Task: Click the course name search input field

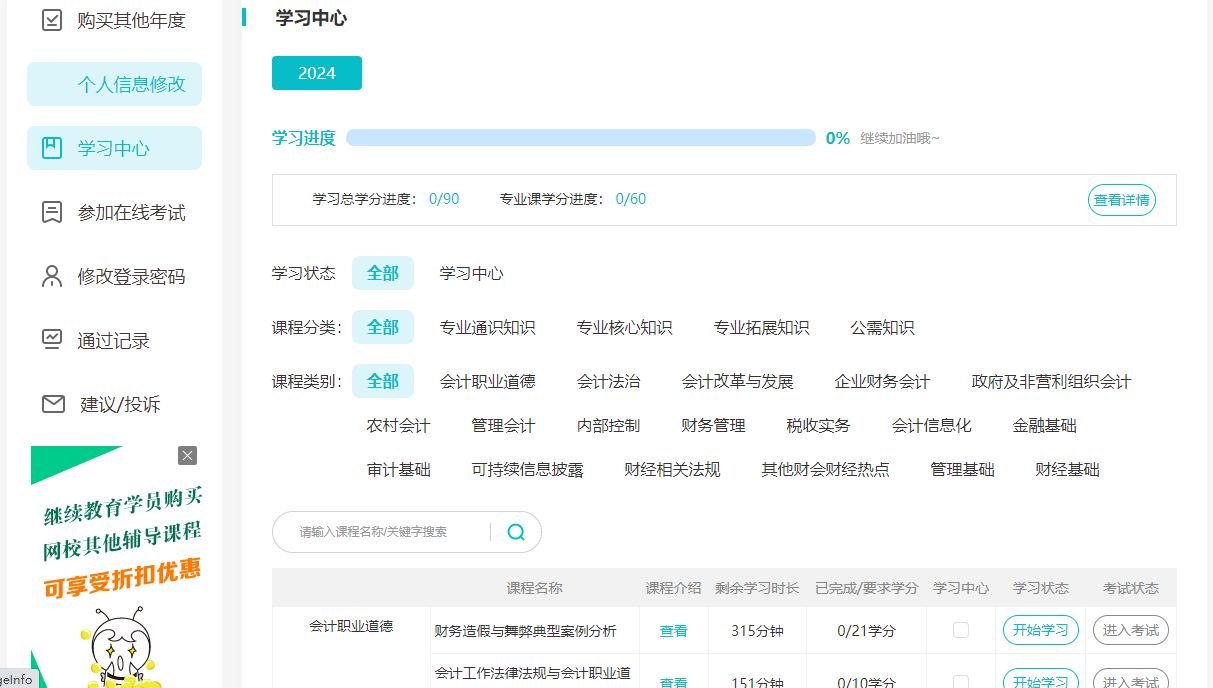Action: (x=390, y=531)
